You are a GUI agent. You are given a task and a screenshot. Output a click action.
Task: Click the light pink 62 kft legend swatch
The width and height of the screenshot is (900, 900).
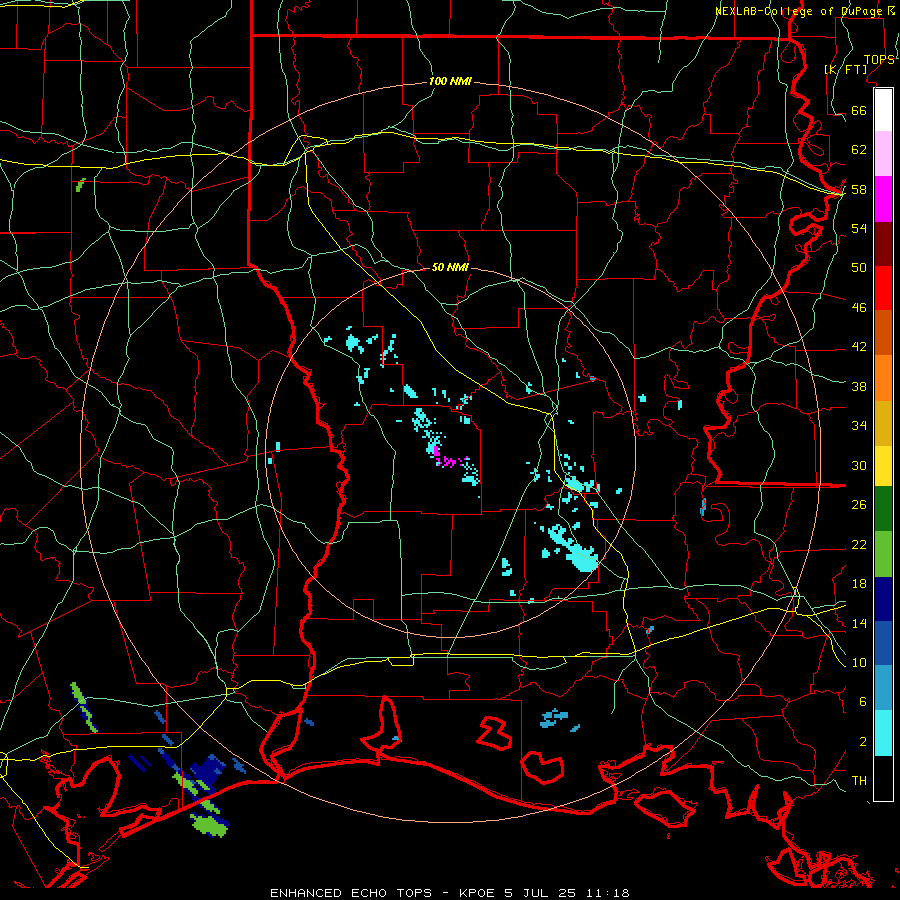(883, 153)
